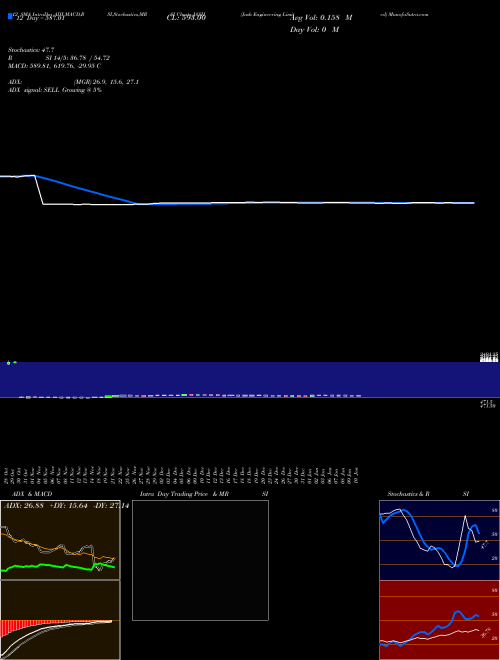Click the 'Stochastics & R' panel title
500x660 pixels.
coord(408,494)
